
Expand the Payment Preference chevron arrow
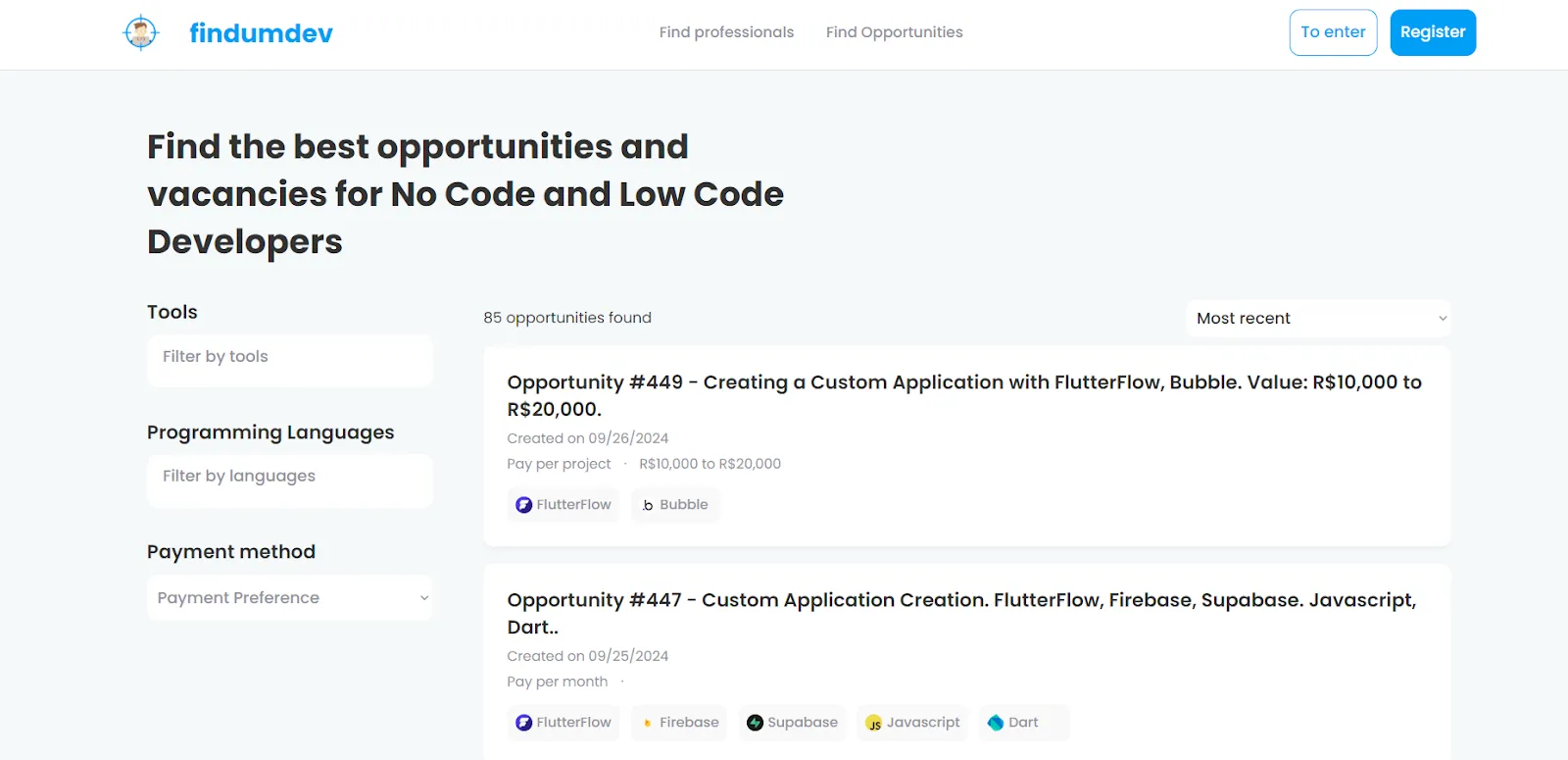click(x=424, y=598)
